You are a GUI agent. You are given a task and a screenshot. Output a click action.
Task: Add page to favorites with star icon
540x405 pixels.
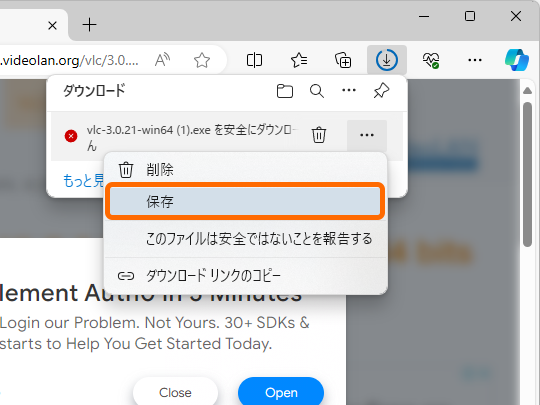(202, 60)
